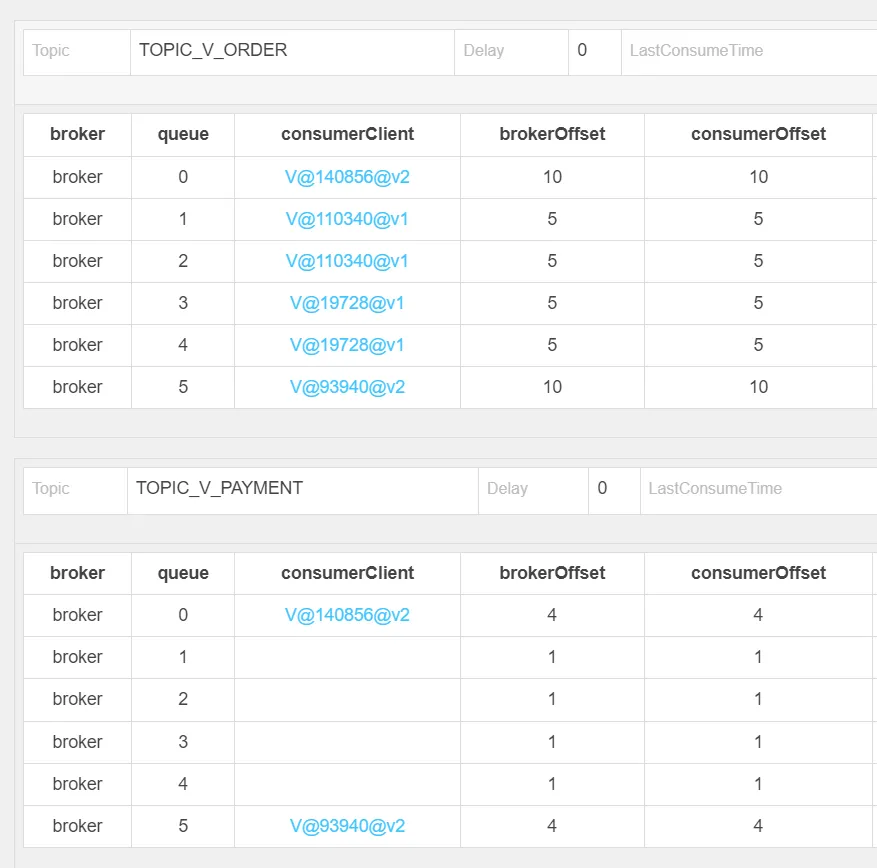Screen dimensions: 877x868
Task: Open V@93940@v2 link in TOPIC_V_ORDER queue 5 row
Action: tap(347, 387)
